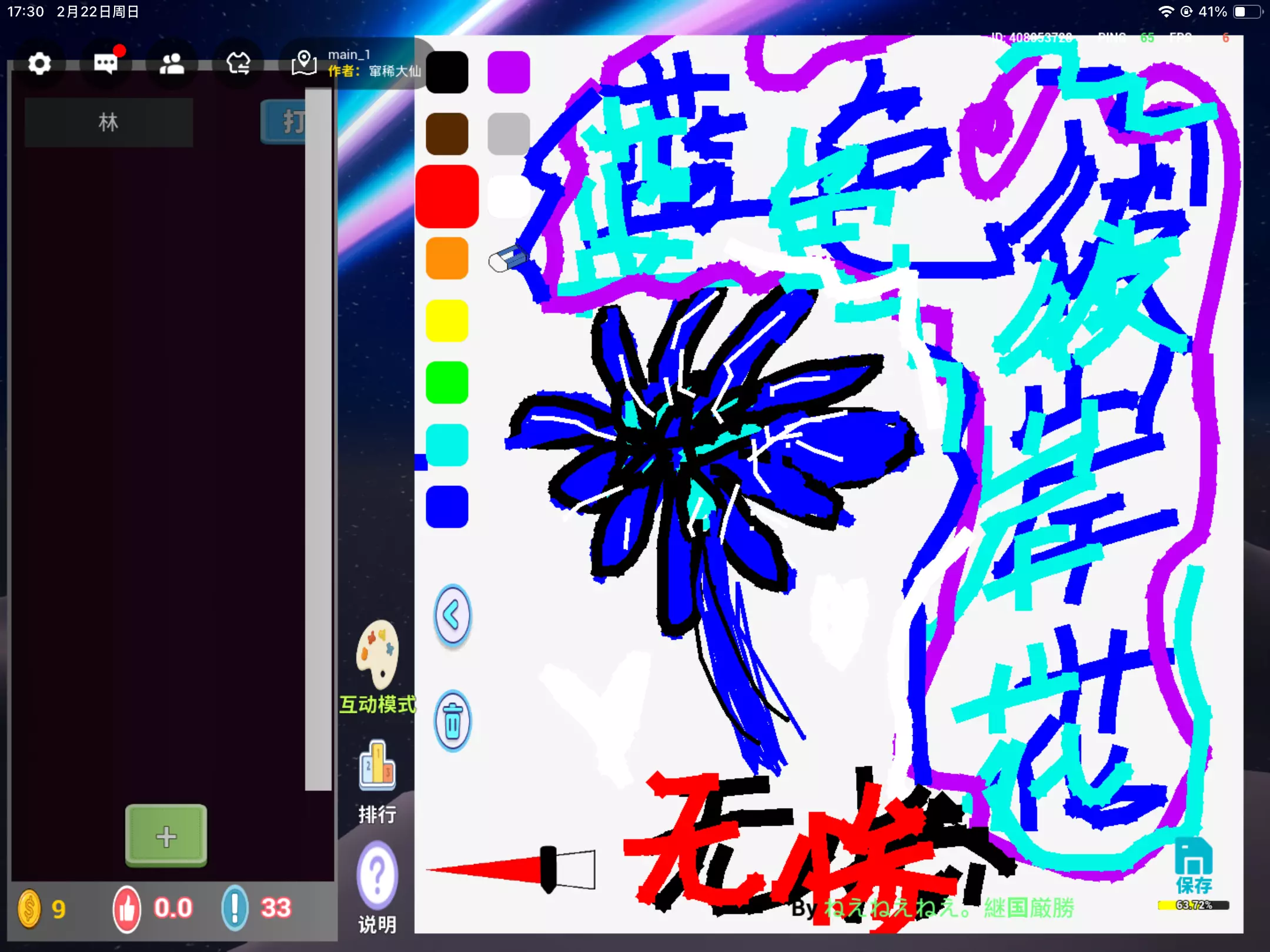Select the black color swatch
The width and height of the screenshot is (1270, 952).
447,72
